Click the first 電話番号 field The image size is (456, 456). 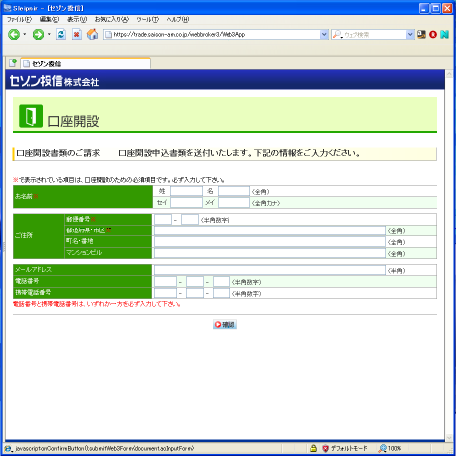[x=165, y=282]
